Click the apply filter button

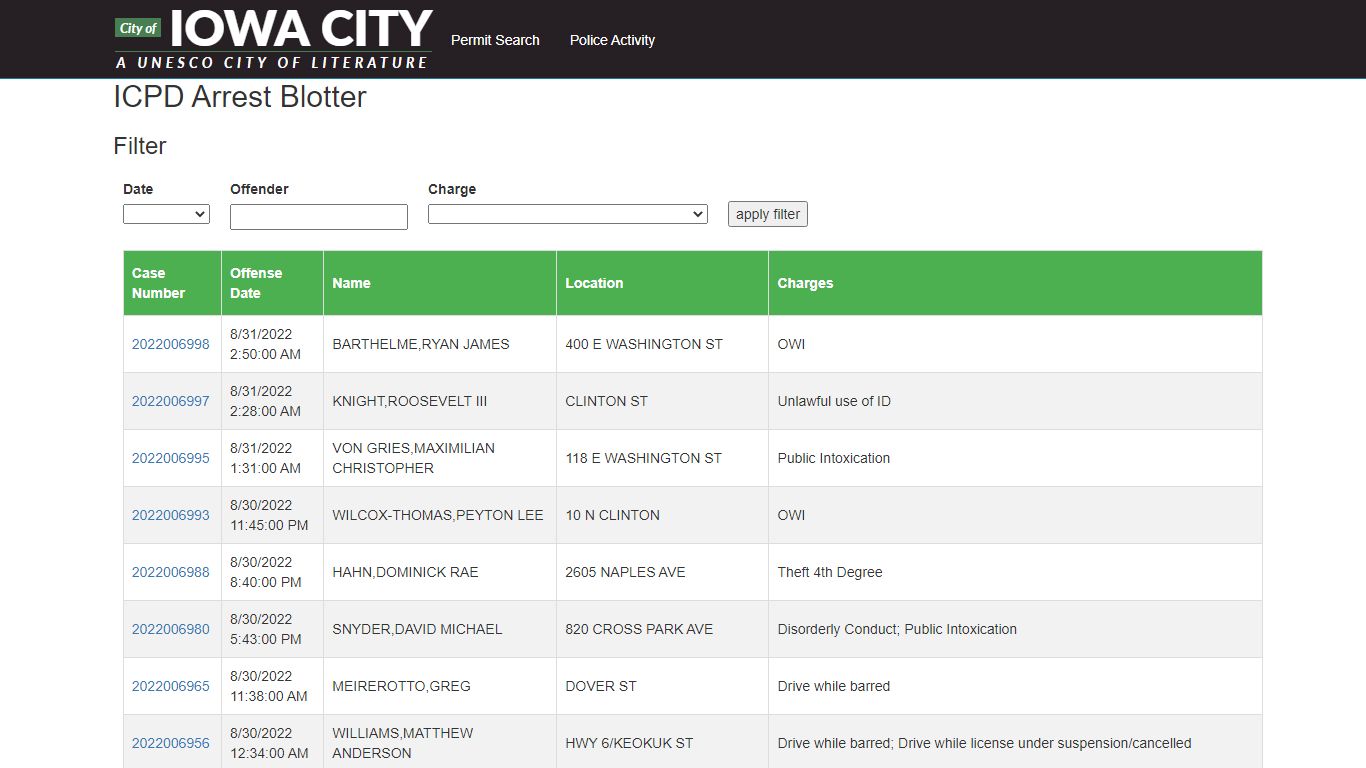(x=768, y=214)
